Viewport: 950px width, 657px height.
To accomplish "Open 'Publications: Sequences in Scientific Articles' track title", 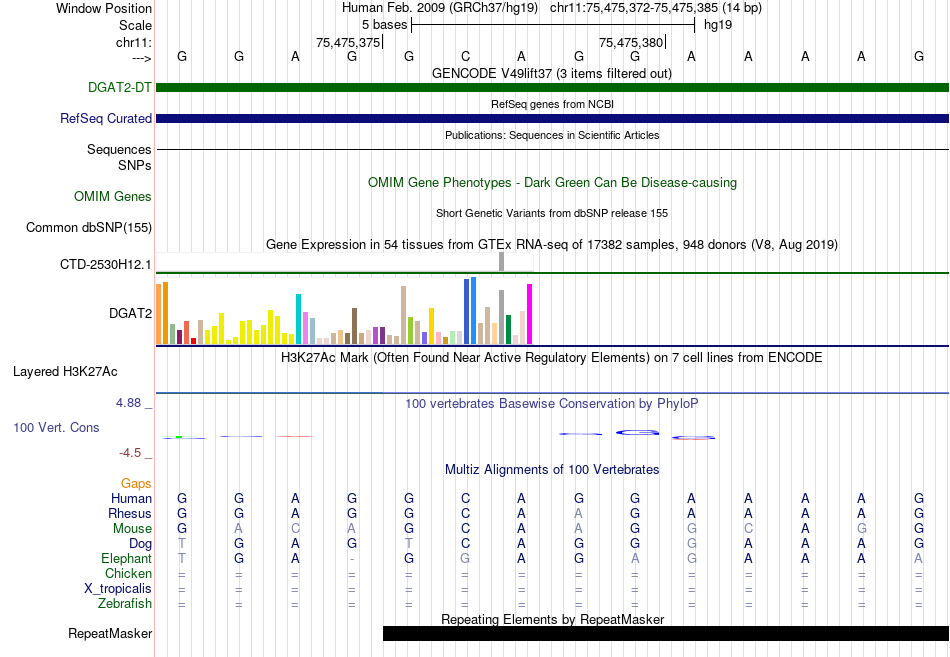I will 552,135.
